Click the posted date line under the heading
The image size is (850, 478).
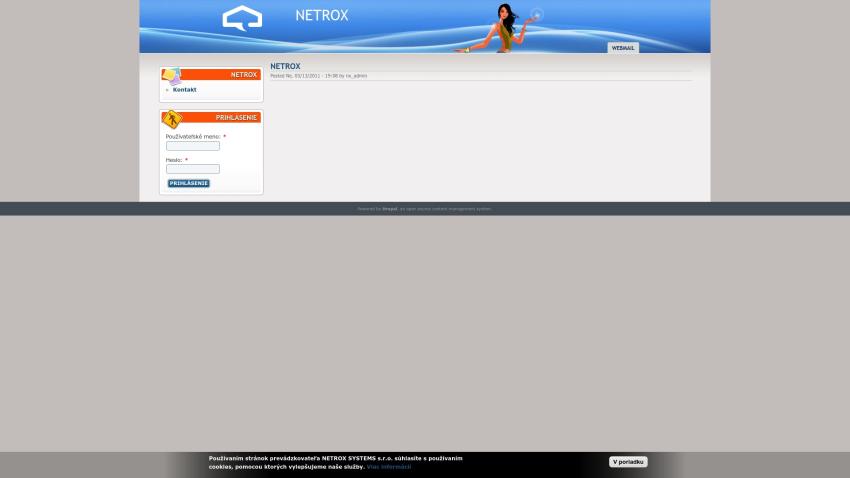(319, 76)
